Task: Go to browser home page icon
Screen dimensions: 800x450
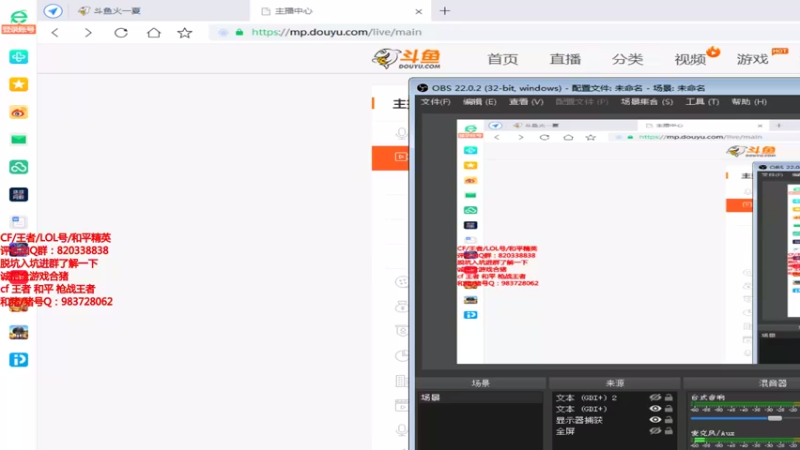Action: [x=154, y=33]
